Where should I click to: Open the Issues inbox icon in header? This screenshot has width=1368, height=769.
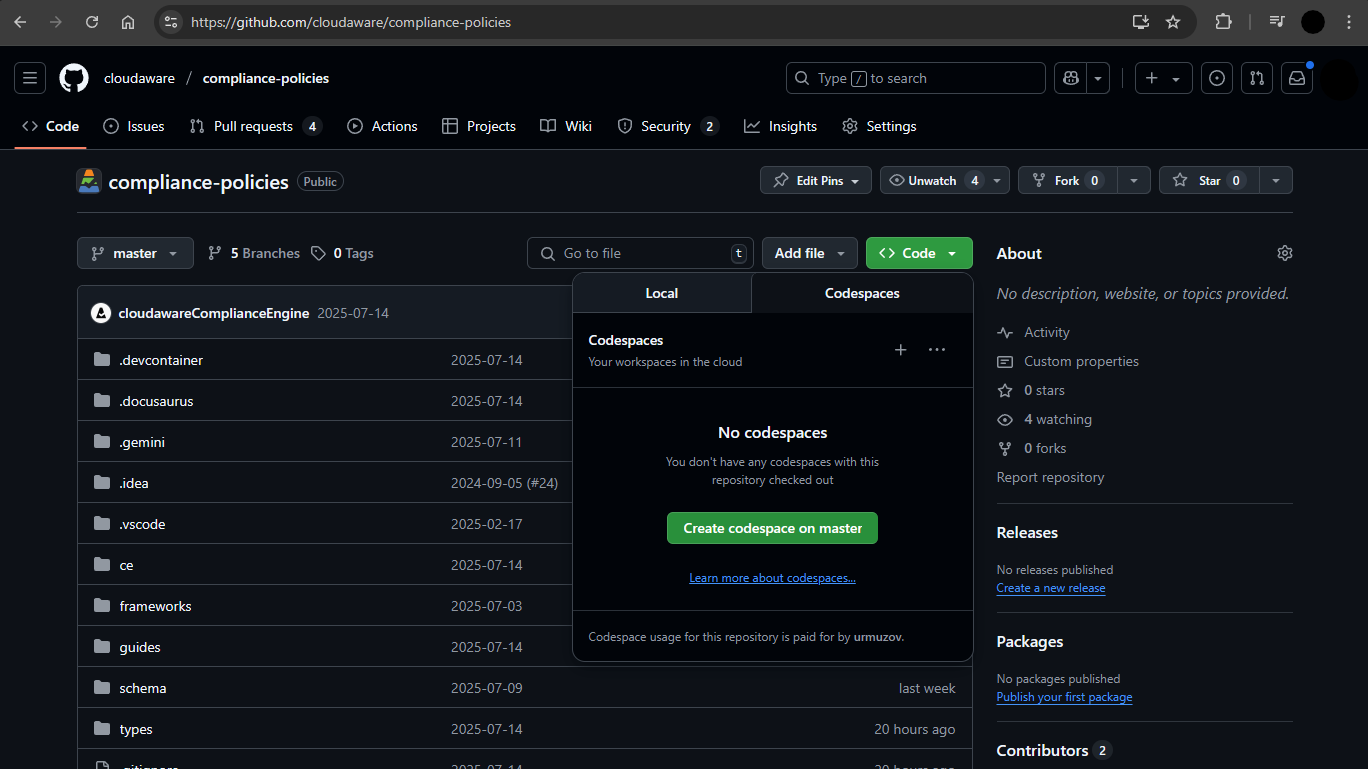click(1217, 78)
